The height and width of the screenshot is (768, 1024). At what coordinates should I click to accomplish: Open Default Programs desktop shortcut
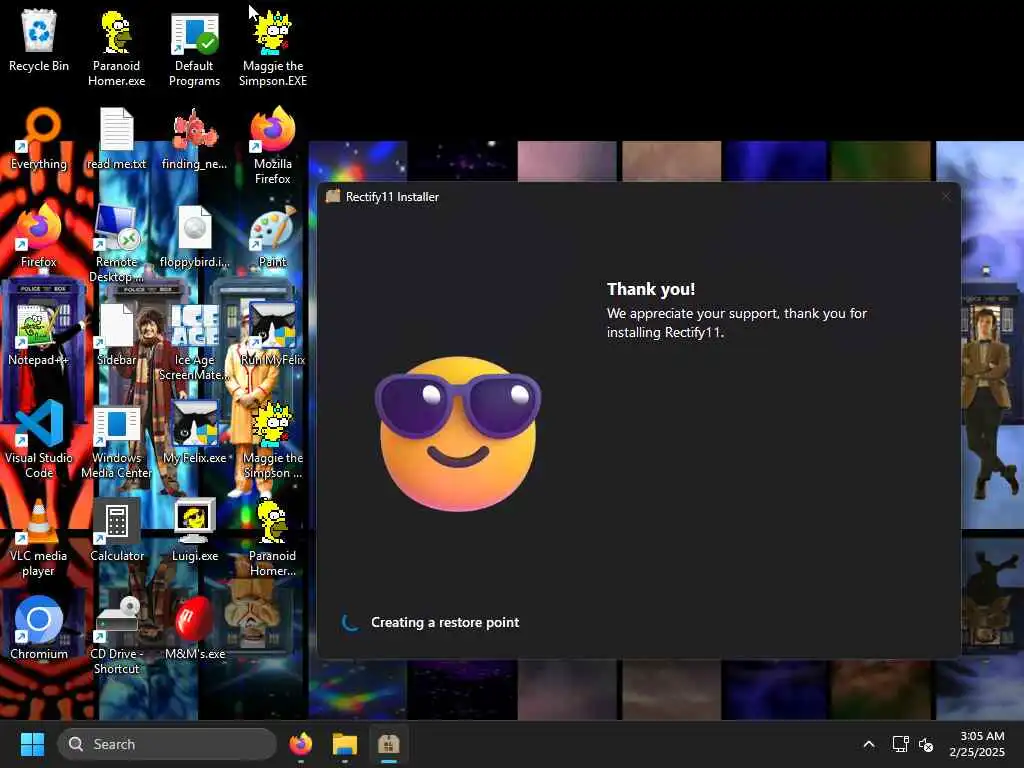click(x=194, y=48)
